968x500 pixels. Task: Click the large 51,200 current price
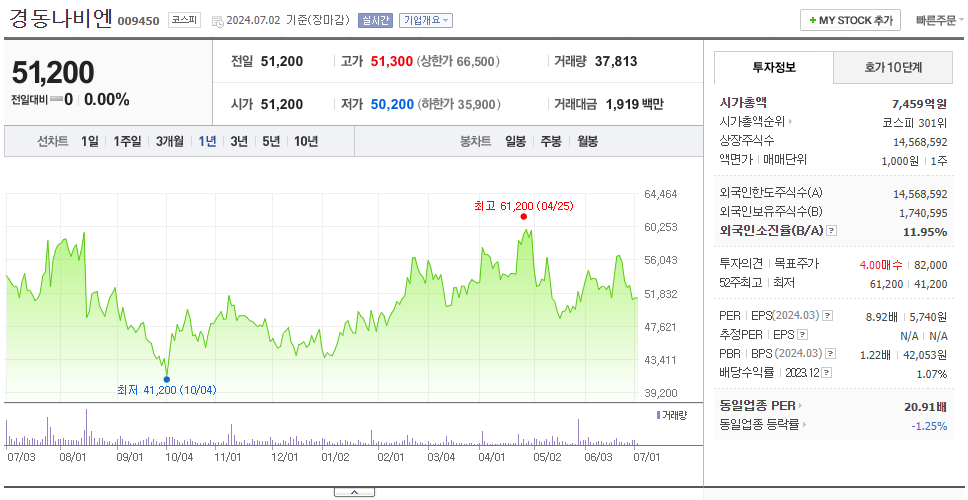click(x=53, y=73)
